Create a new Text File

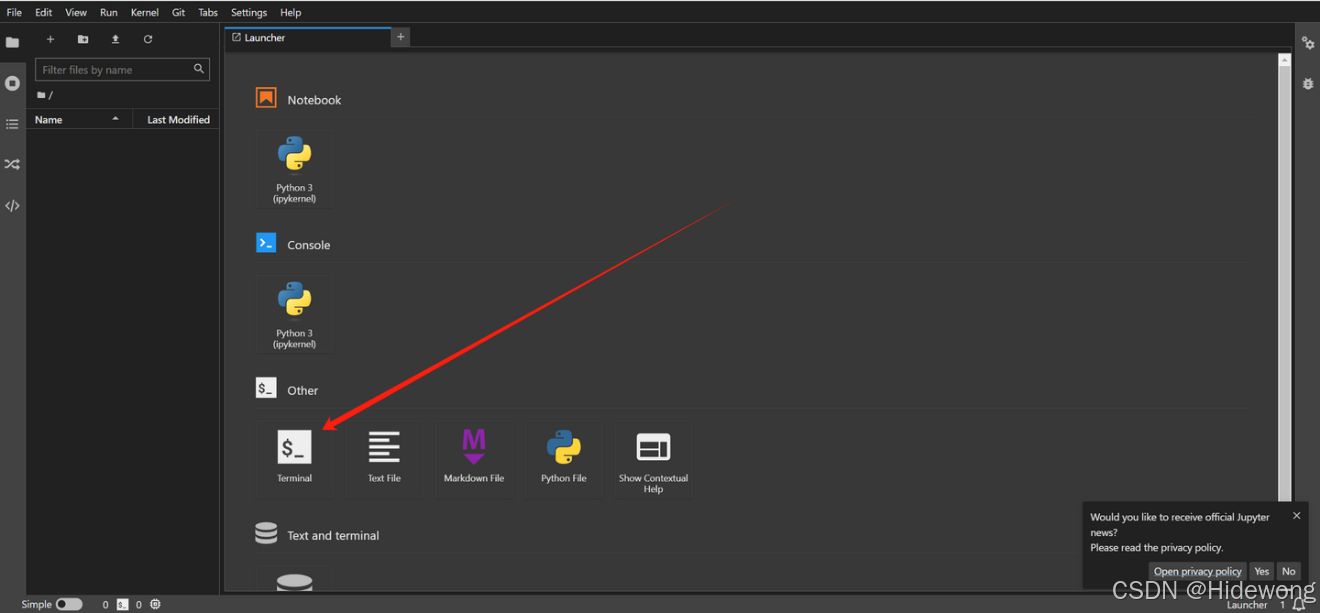(384, 455)
